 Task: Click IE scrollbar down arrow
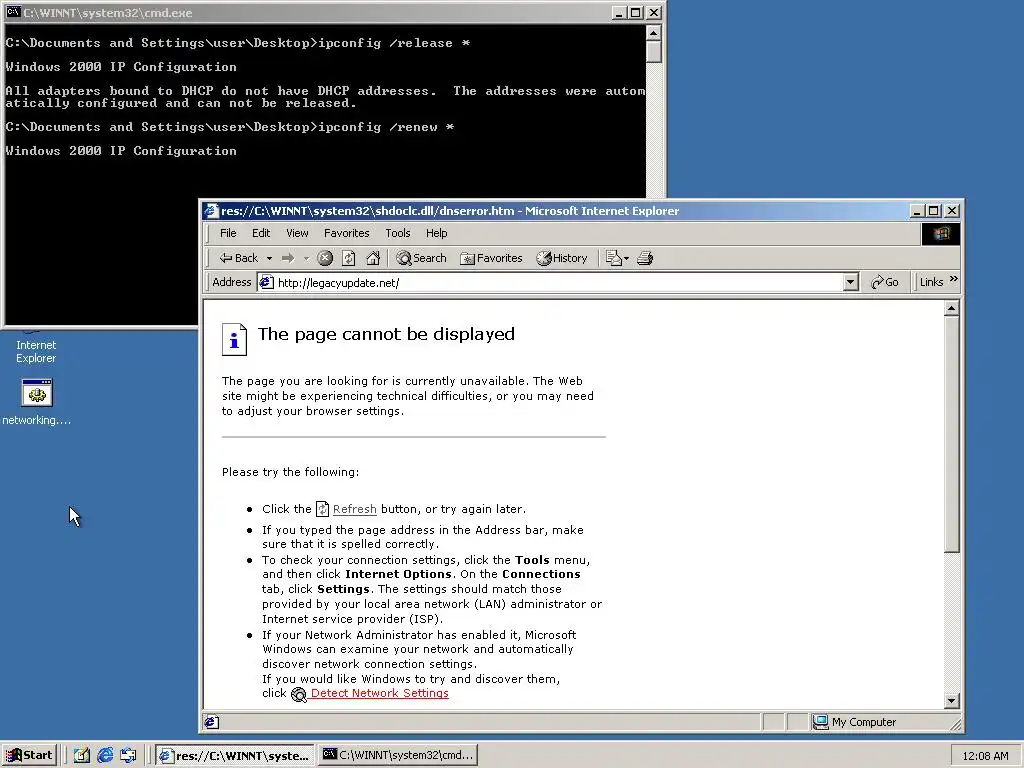point(952,701)
